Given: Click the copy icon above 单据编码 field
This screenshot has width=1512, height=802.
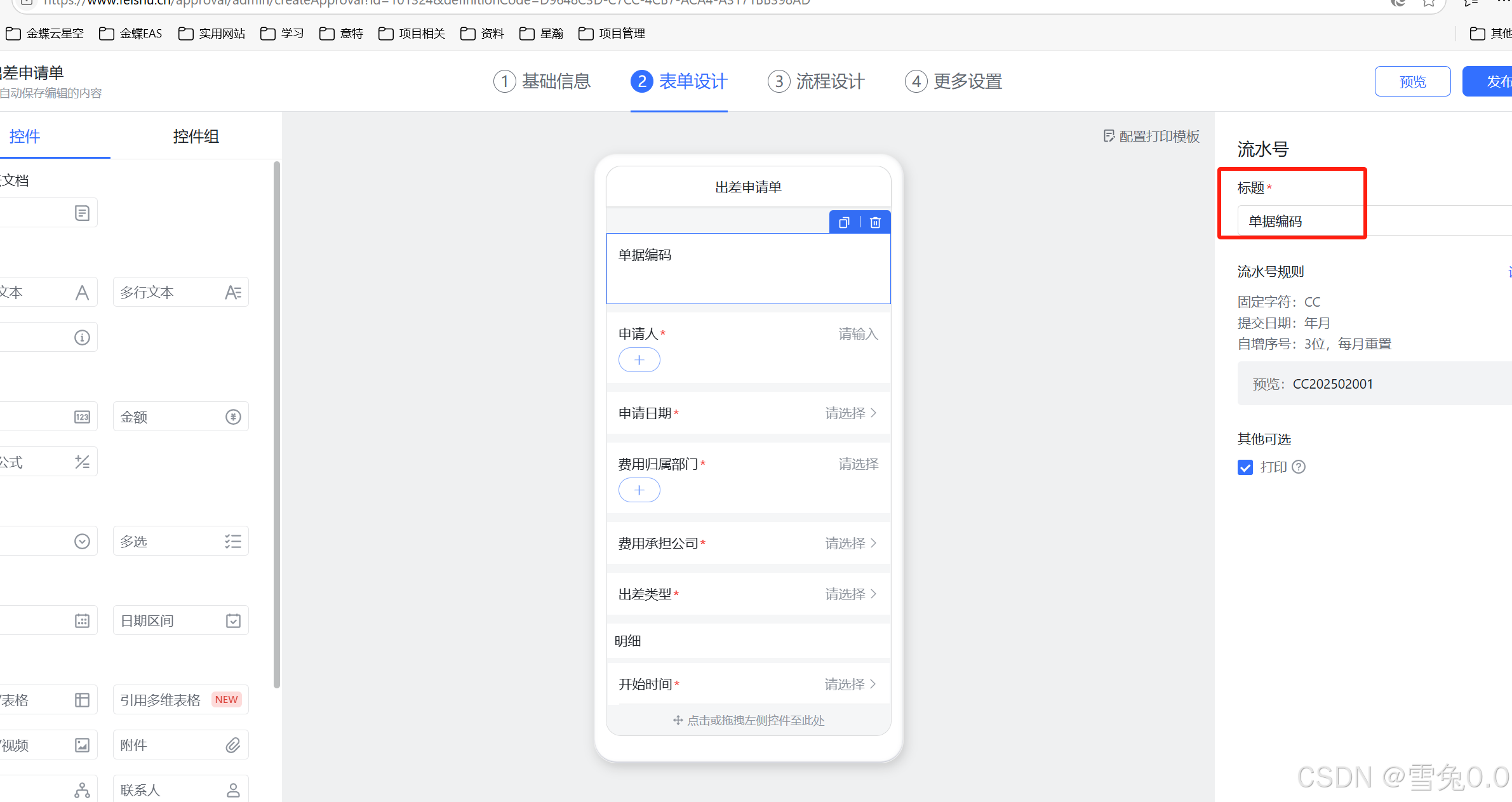Looking at the screenshot, I should (844, 222).
